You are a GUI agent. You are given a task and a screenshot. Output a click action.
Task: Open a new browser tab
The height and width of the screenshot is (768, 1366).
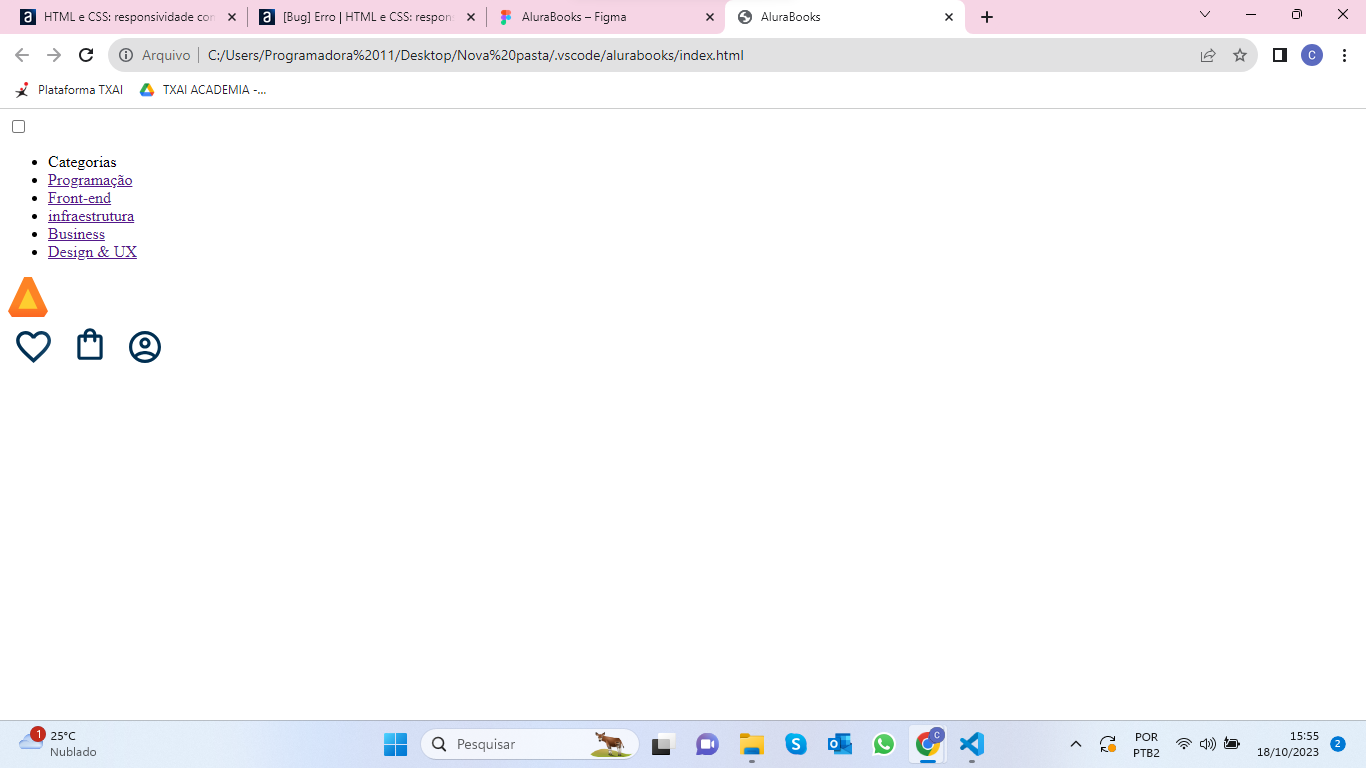pyautogui.click(x=987, y=17)
